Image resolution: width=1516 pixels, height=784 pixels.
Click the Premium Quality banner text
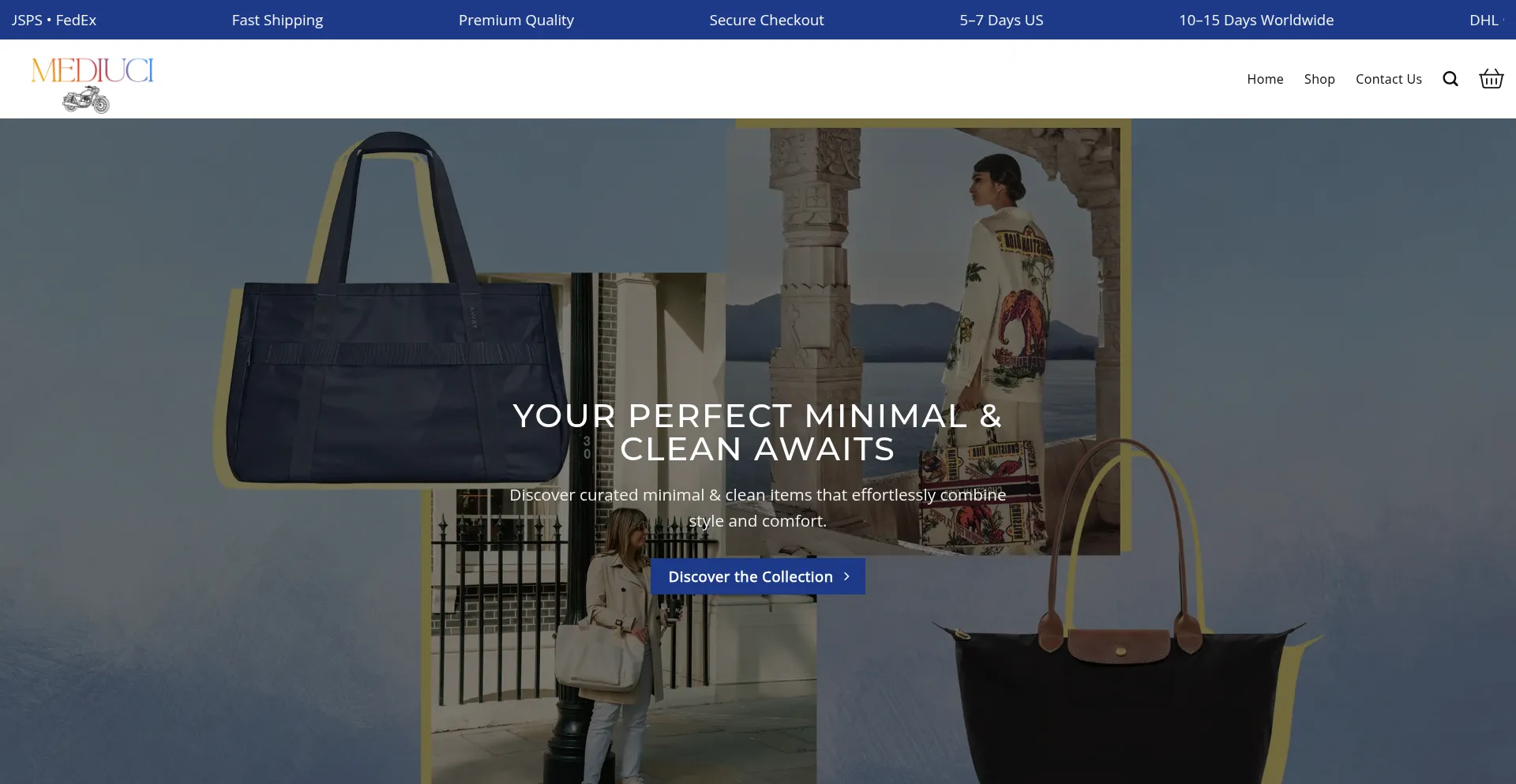coord(516,20)
